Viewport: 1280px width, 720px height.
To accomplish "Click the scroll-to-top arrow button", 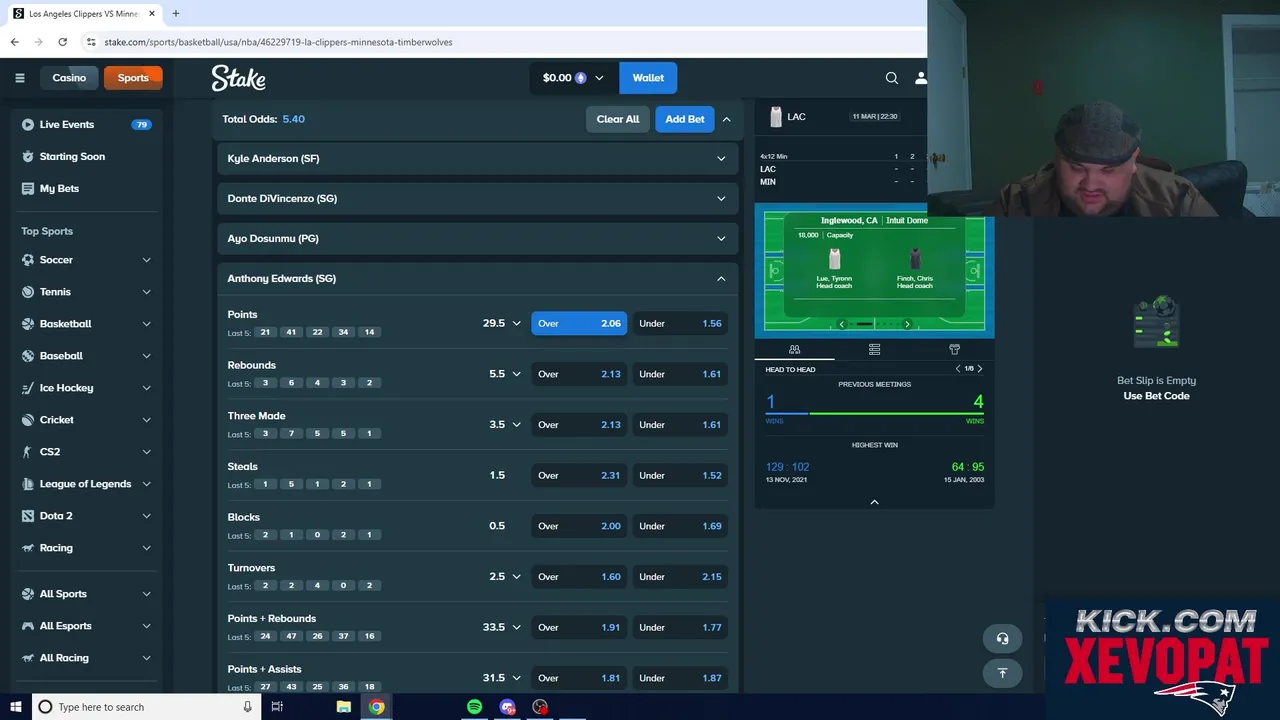I will point(1002,673).
